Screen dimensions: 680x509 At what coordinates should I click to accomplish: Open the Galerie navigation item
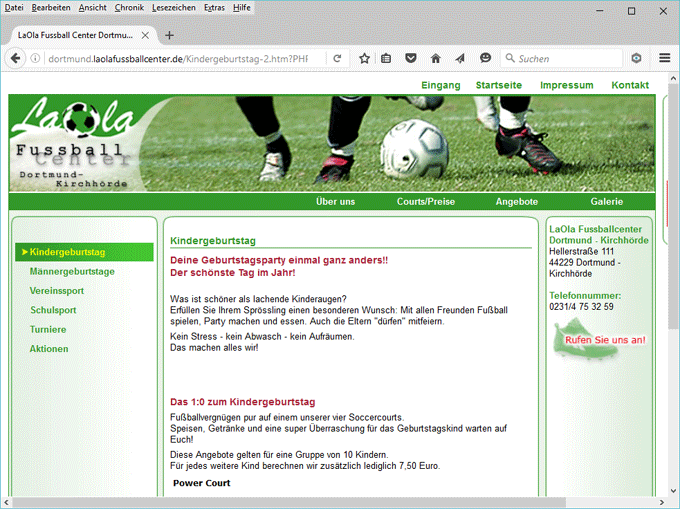607,202
